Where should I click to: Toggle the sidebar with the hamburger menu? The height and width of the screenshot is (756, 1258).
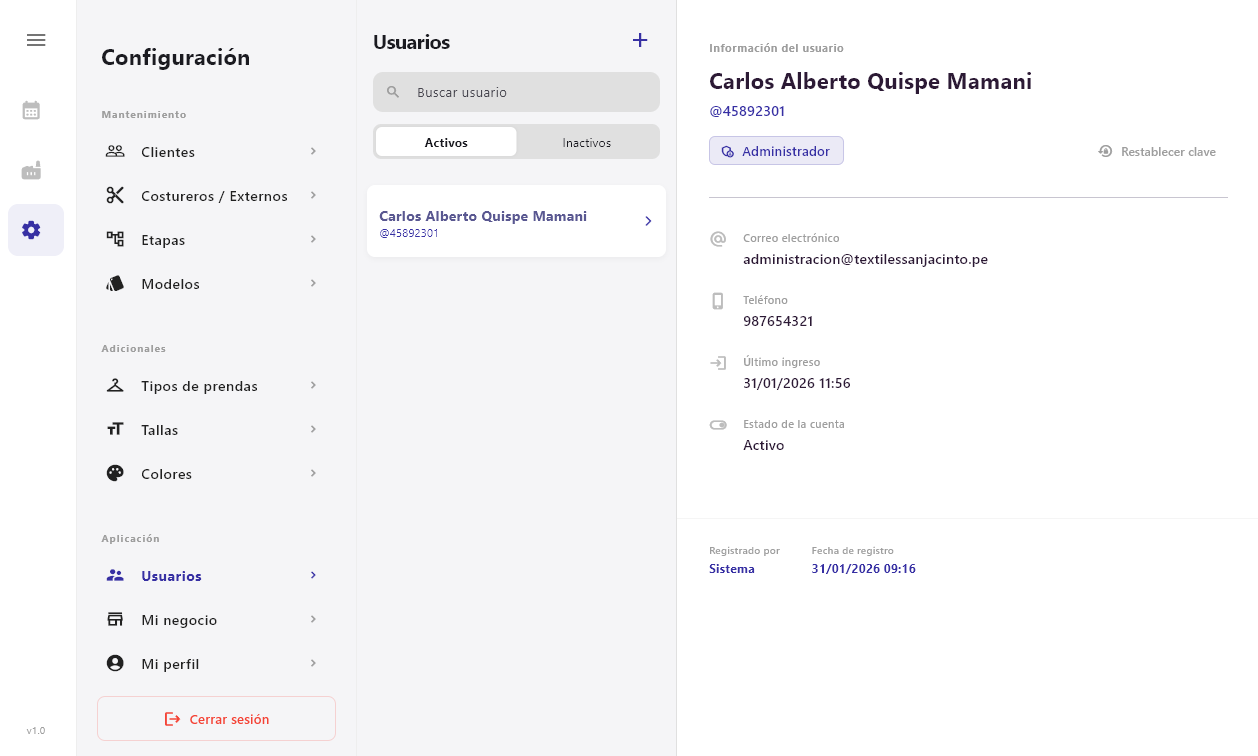click(36, 40)
